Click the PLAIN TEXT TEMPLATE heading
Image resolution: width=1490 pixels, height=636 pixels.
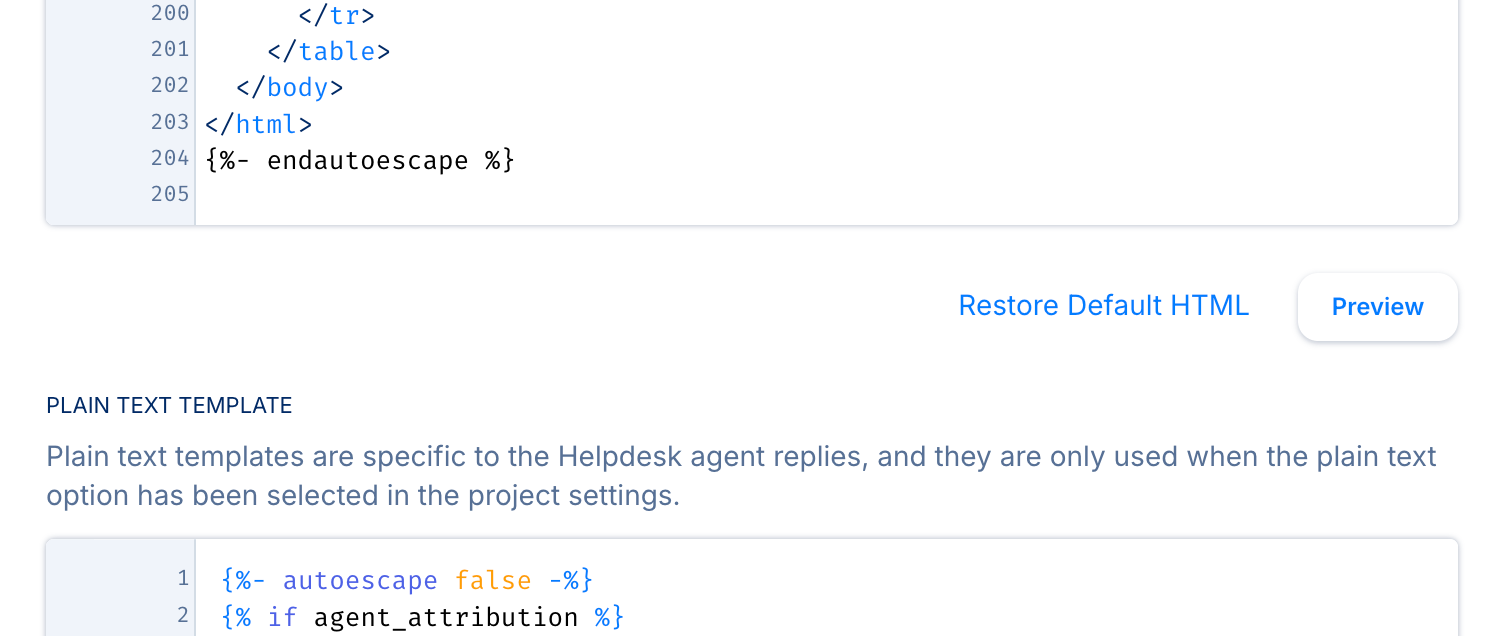click(x=169, y=406)
